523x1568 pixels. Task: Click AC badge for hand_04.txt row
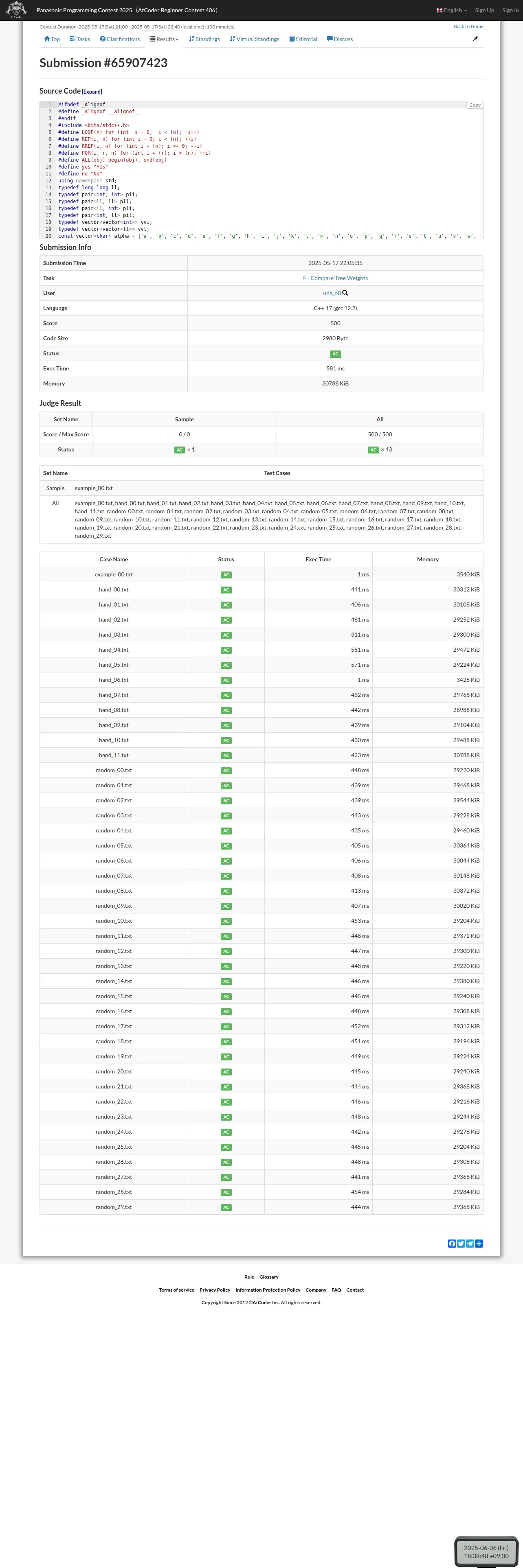pyautogui.click(x=226, y=650)
